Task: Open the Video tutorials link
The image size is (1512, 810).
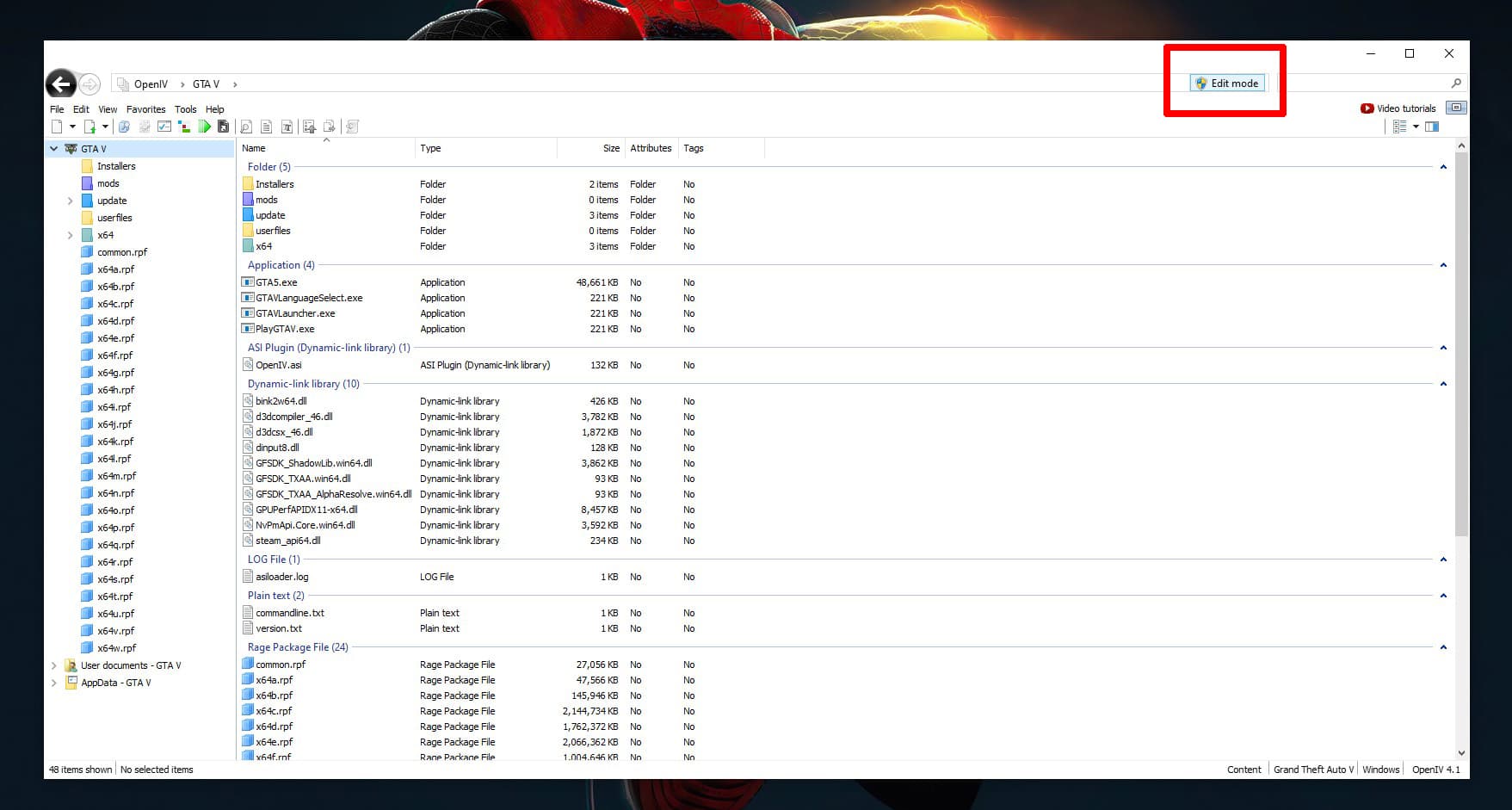Action: tap(1398, 108)
